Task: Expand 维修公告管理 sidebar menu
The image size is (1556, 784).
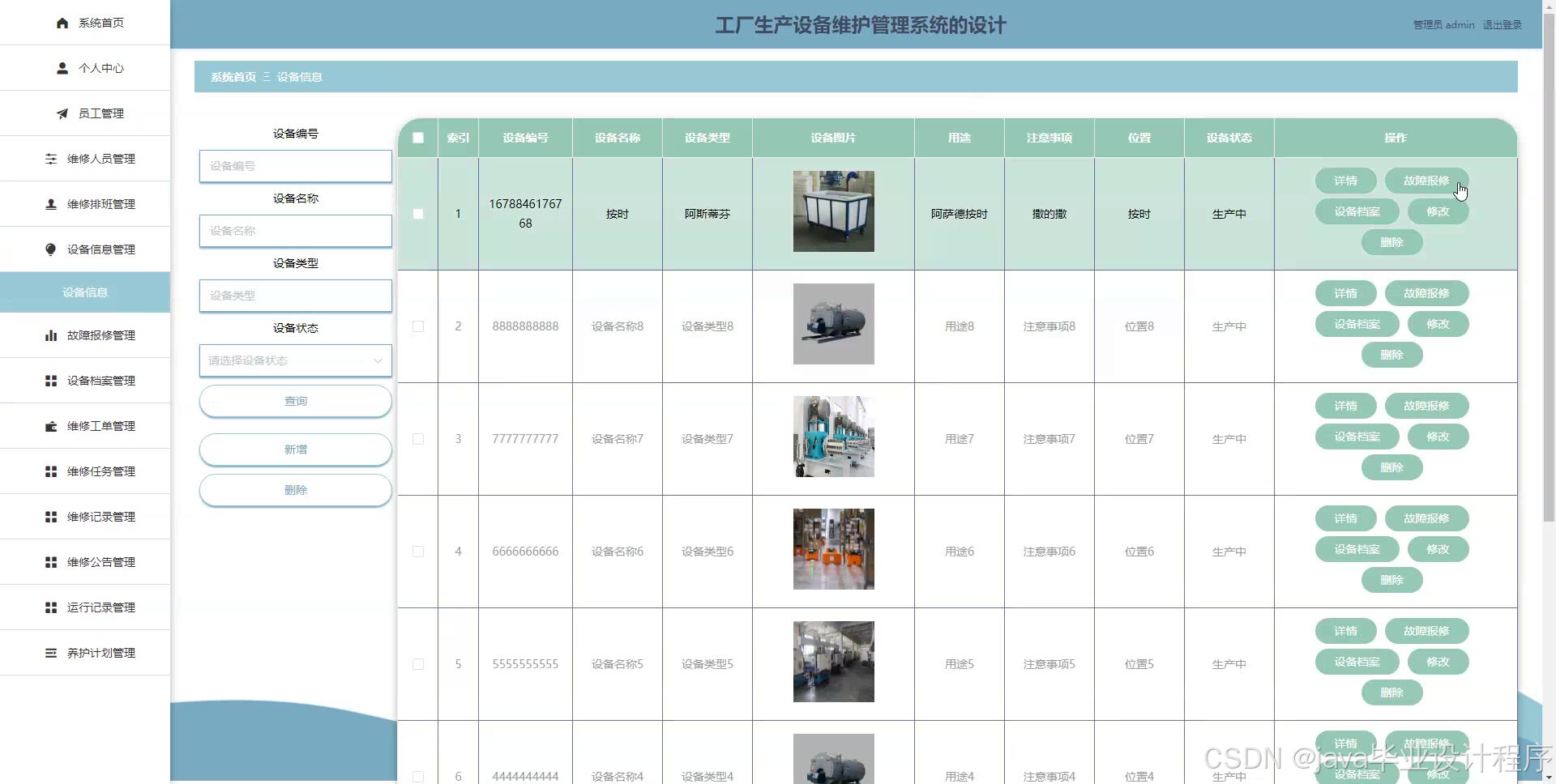Action: pos(85,562)
